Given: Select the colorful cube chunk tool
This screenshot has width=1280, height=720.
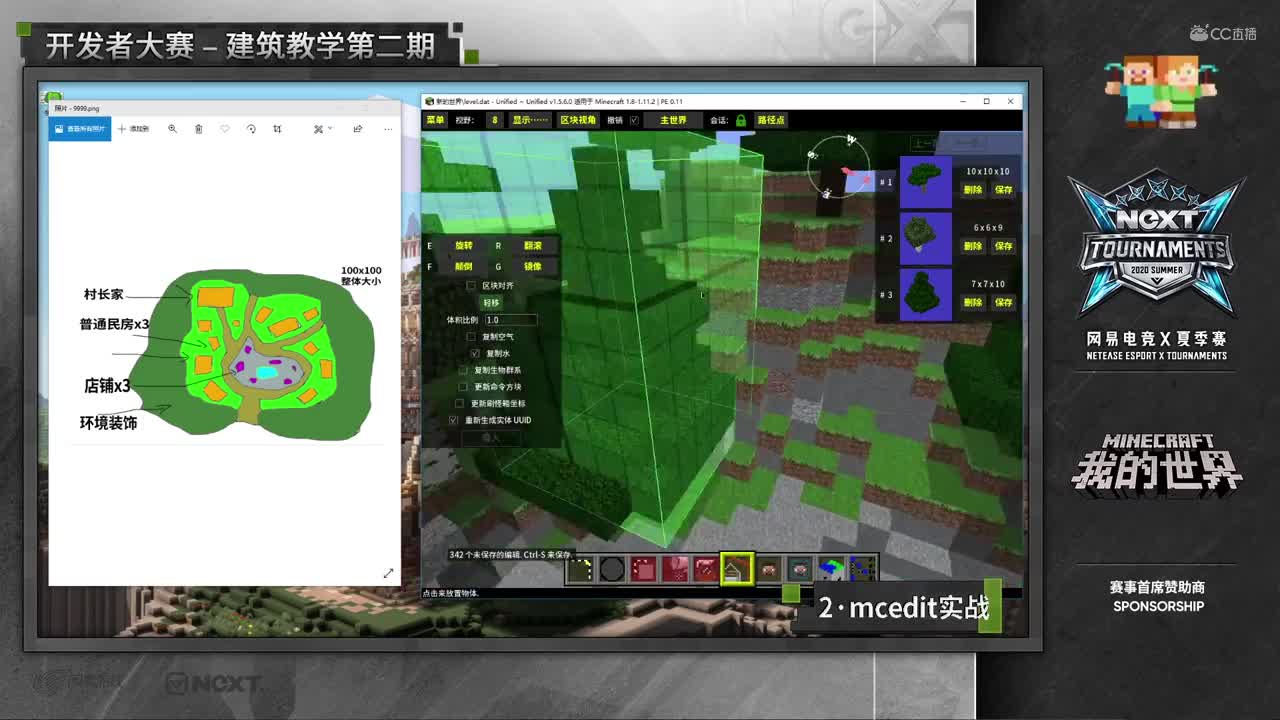Looking at the screenshot, I should [831, 569].
